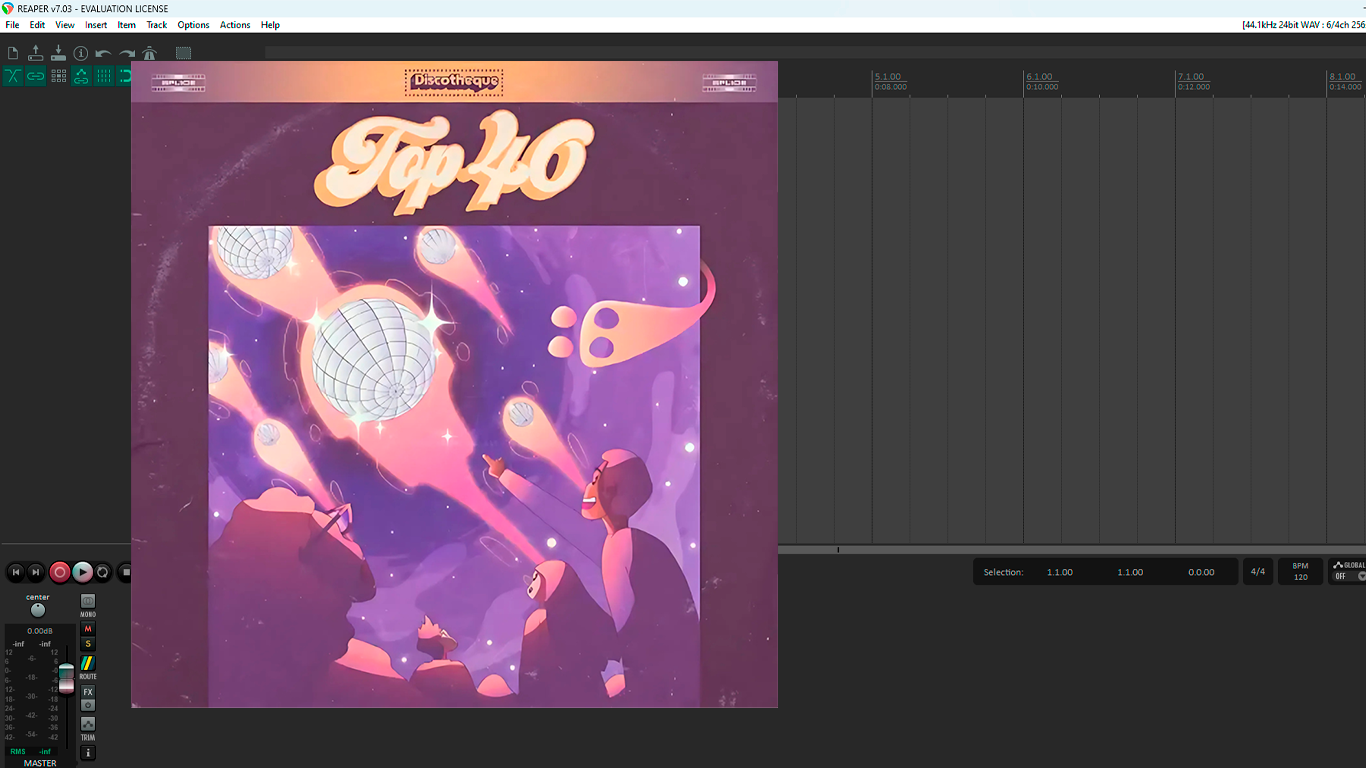Click the Discotheque label on the artwork
1366x768 pixels.
[454, 81]
